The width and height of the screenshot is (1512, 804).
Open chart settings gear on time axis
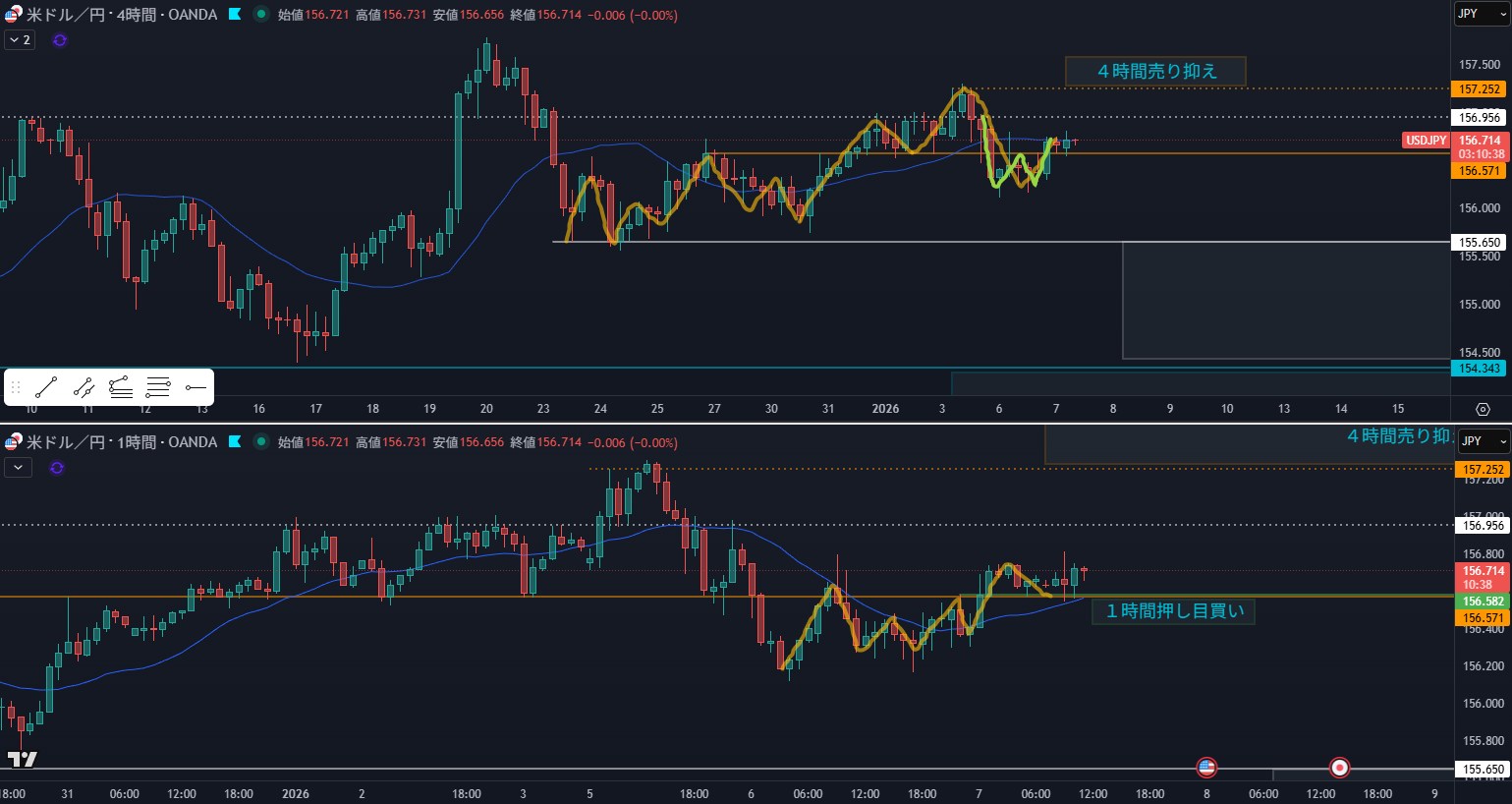click(1483, 409)
